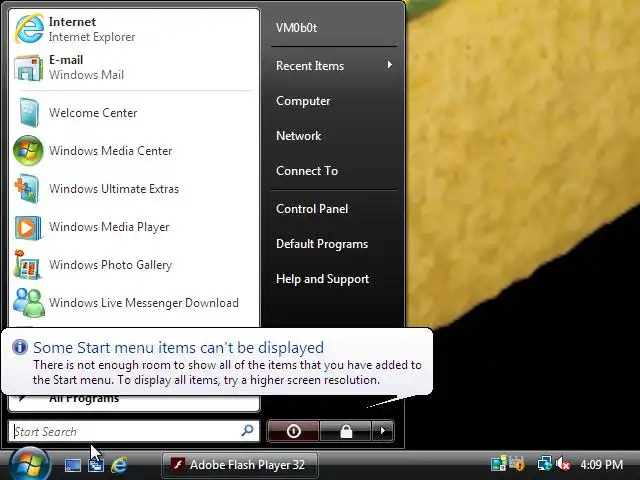
Task: Click the magnifier icon in Start Search
Action: pyautogui.click(x=247, y=431)
